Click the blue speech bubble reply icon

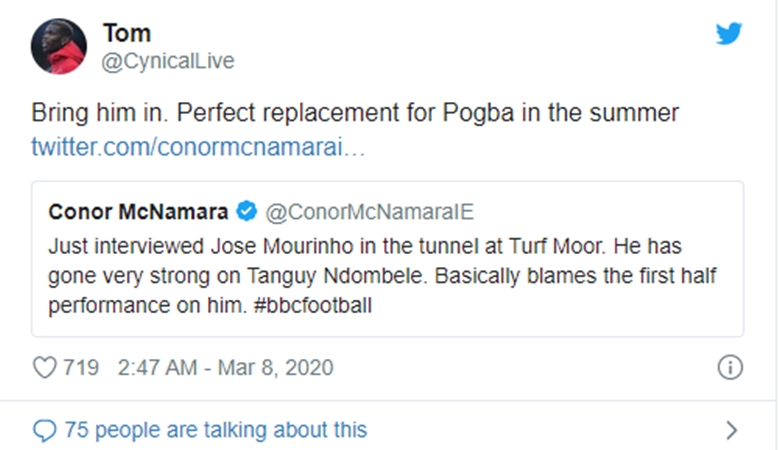[x=44, y=431]
